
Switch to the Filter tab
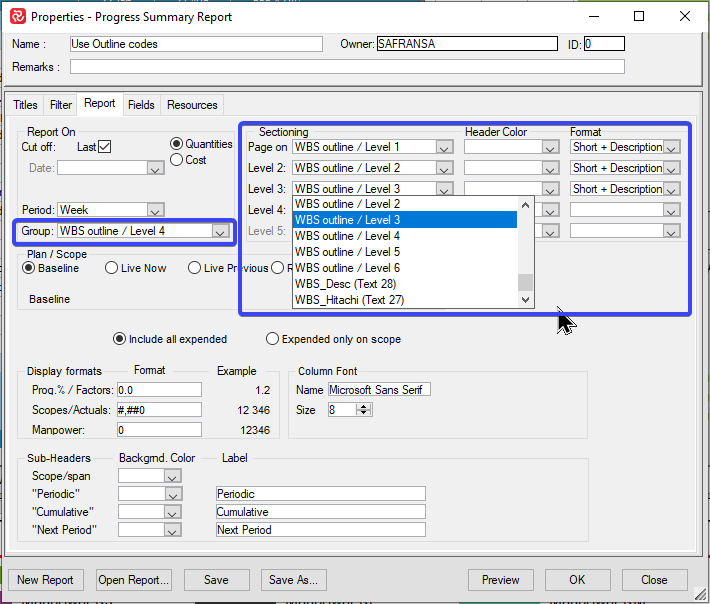[x=61, y=105]
